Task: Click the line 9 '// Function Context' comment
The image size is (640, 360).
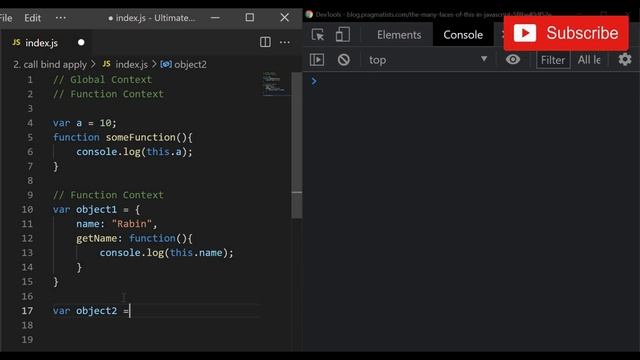Action: pos(108,195)
